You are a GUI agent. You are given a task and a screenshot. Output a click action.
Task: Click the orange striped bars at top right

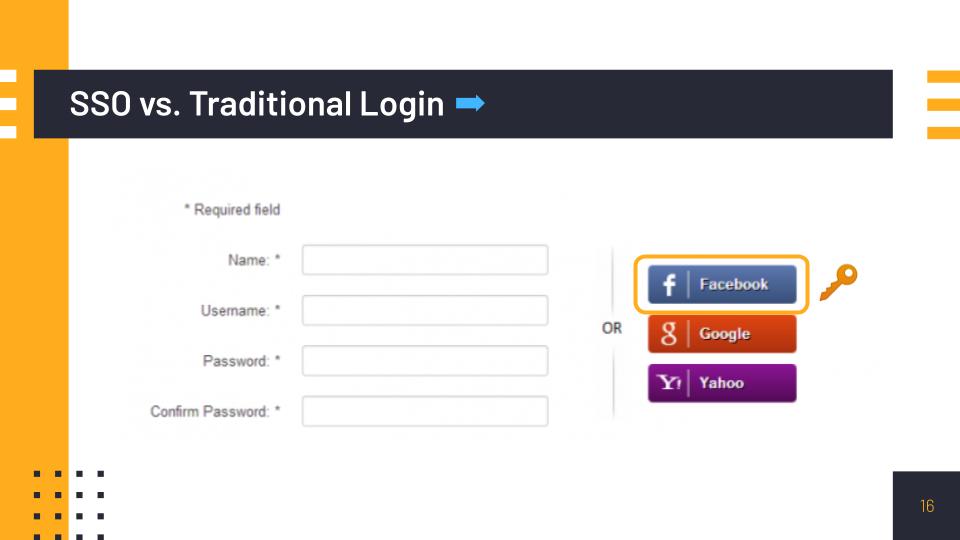coord(942,104)
